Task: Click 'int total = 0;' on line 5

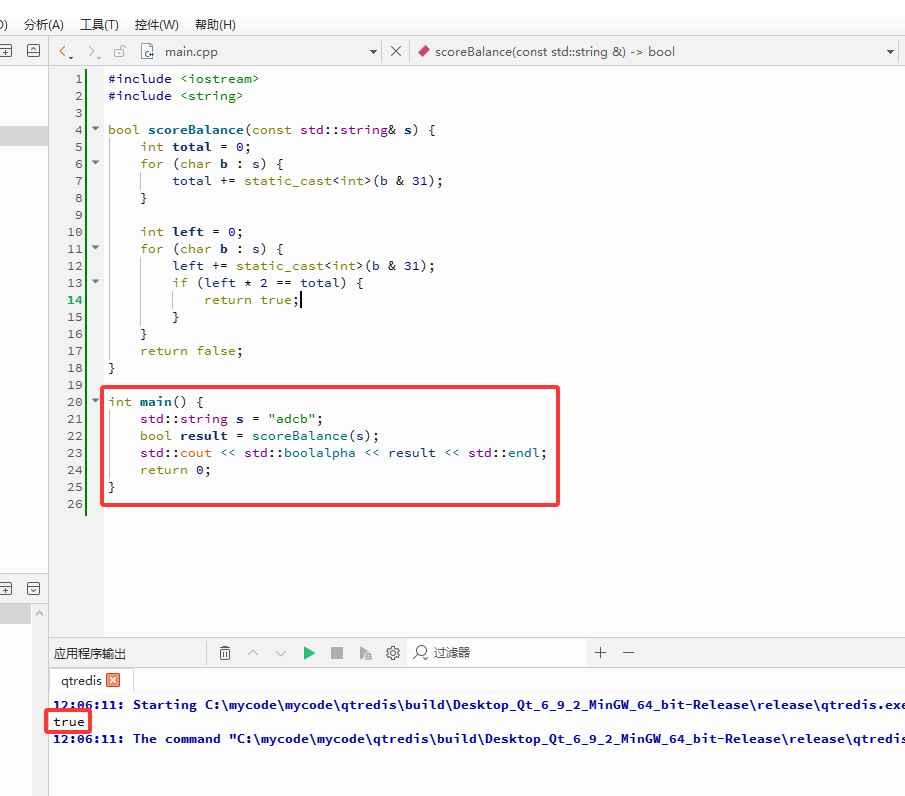Action: click(196, 147)
